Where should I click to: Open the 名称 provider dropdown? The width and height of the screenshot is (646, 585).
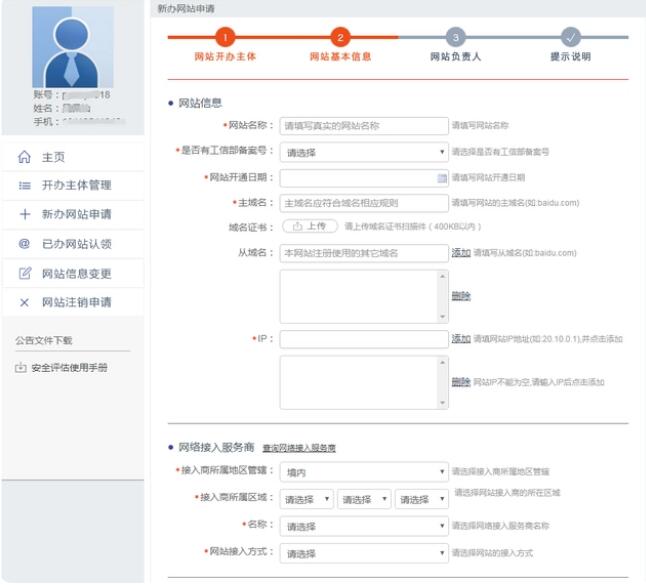click(364, 526)
